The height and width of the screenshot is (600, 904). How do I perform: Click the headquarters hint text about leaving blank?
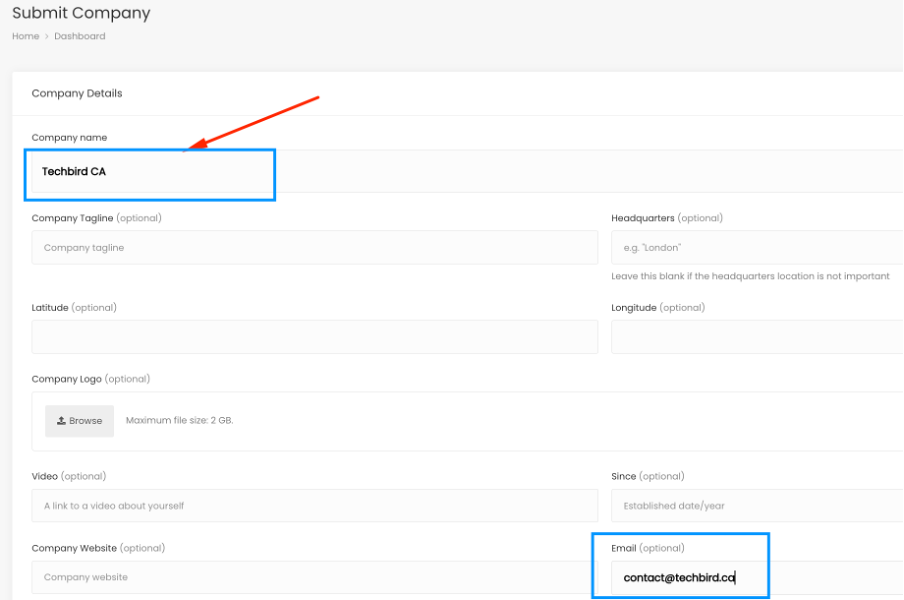tap(750, 276)
